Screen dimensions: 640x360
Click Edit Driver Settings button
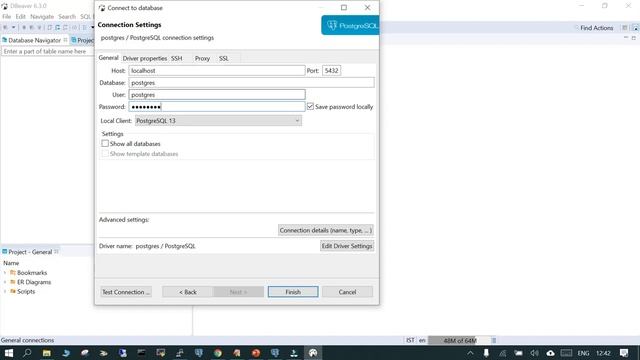click(347, 246)
